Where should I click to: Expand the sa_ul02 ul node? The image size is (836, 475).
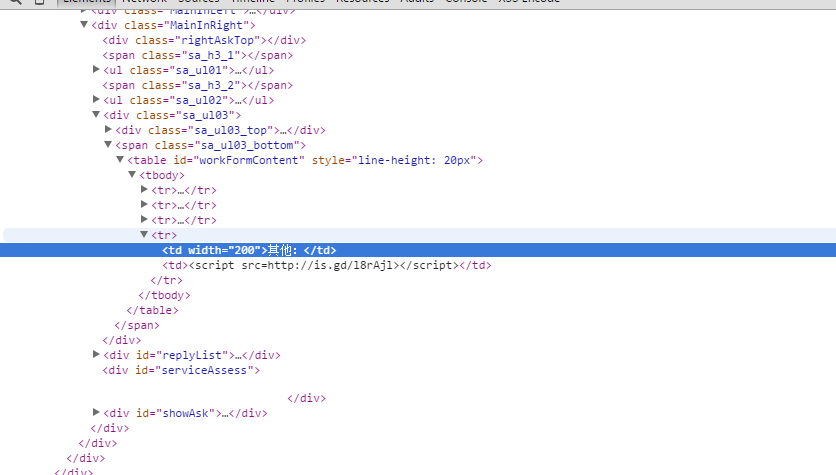(x=96, y=99)
